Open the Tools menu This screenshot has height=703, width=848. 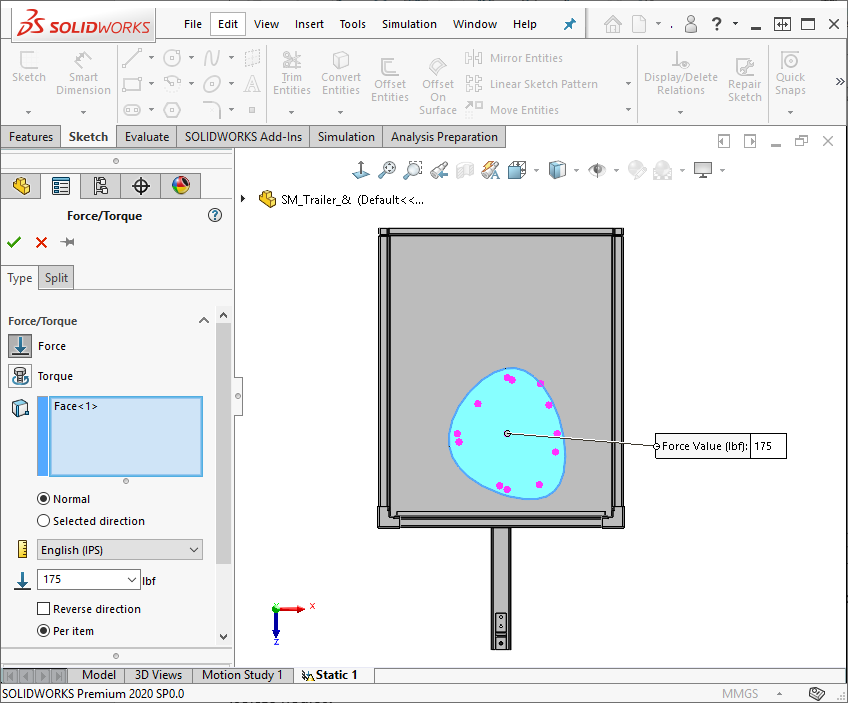point(353,24)
